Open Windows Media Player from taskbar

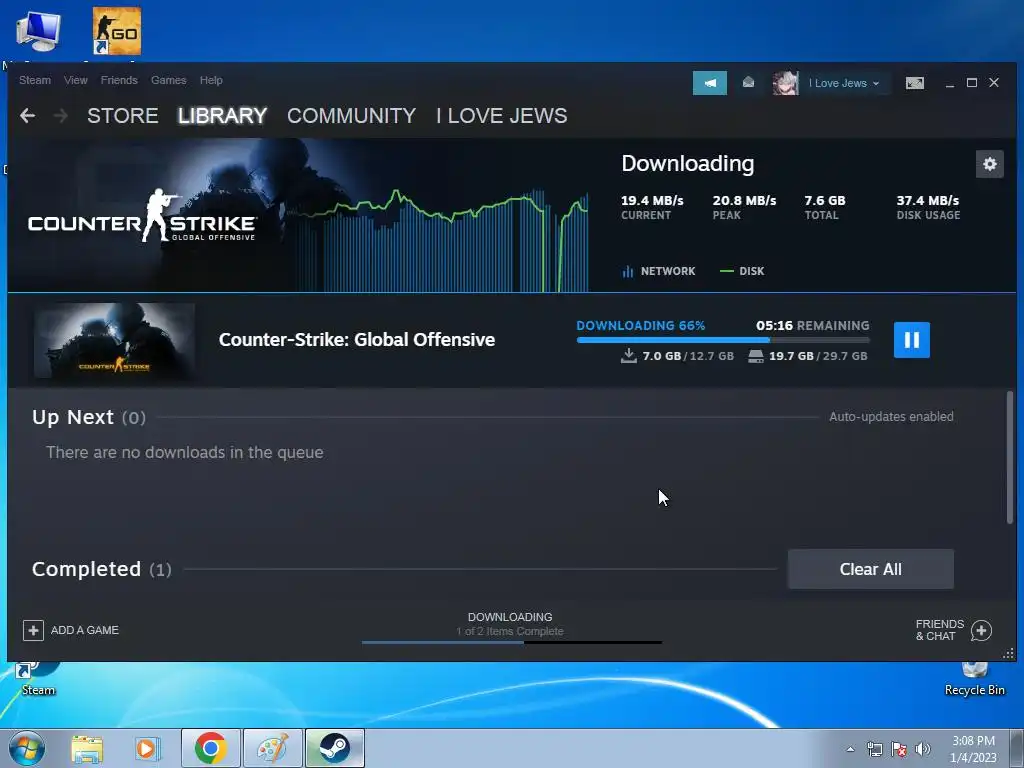148,748
